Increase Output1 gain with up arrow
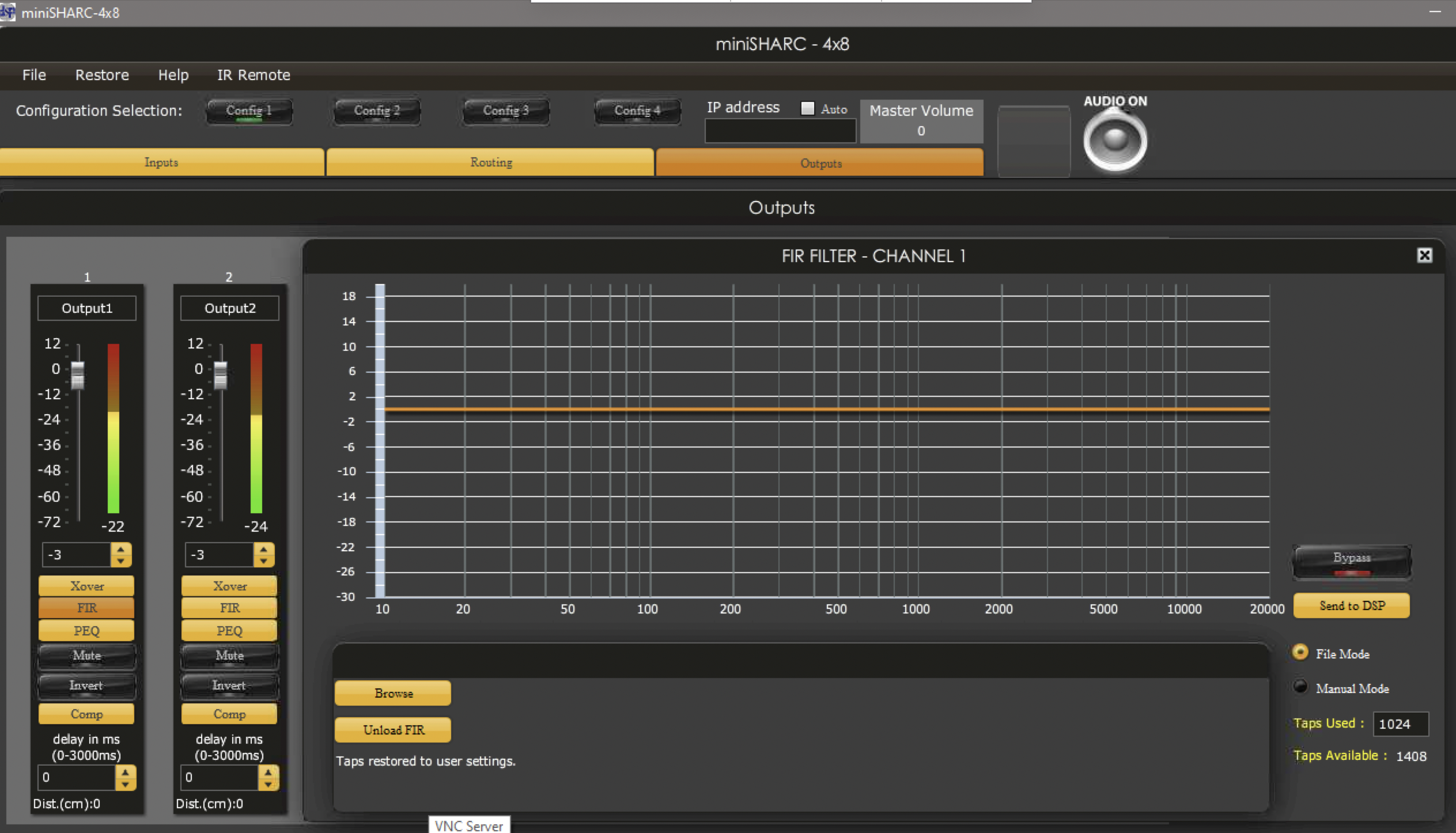Image resolution: width=1456 pixels, height=833 pixels. point(121,550)
